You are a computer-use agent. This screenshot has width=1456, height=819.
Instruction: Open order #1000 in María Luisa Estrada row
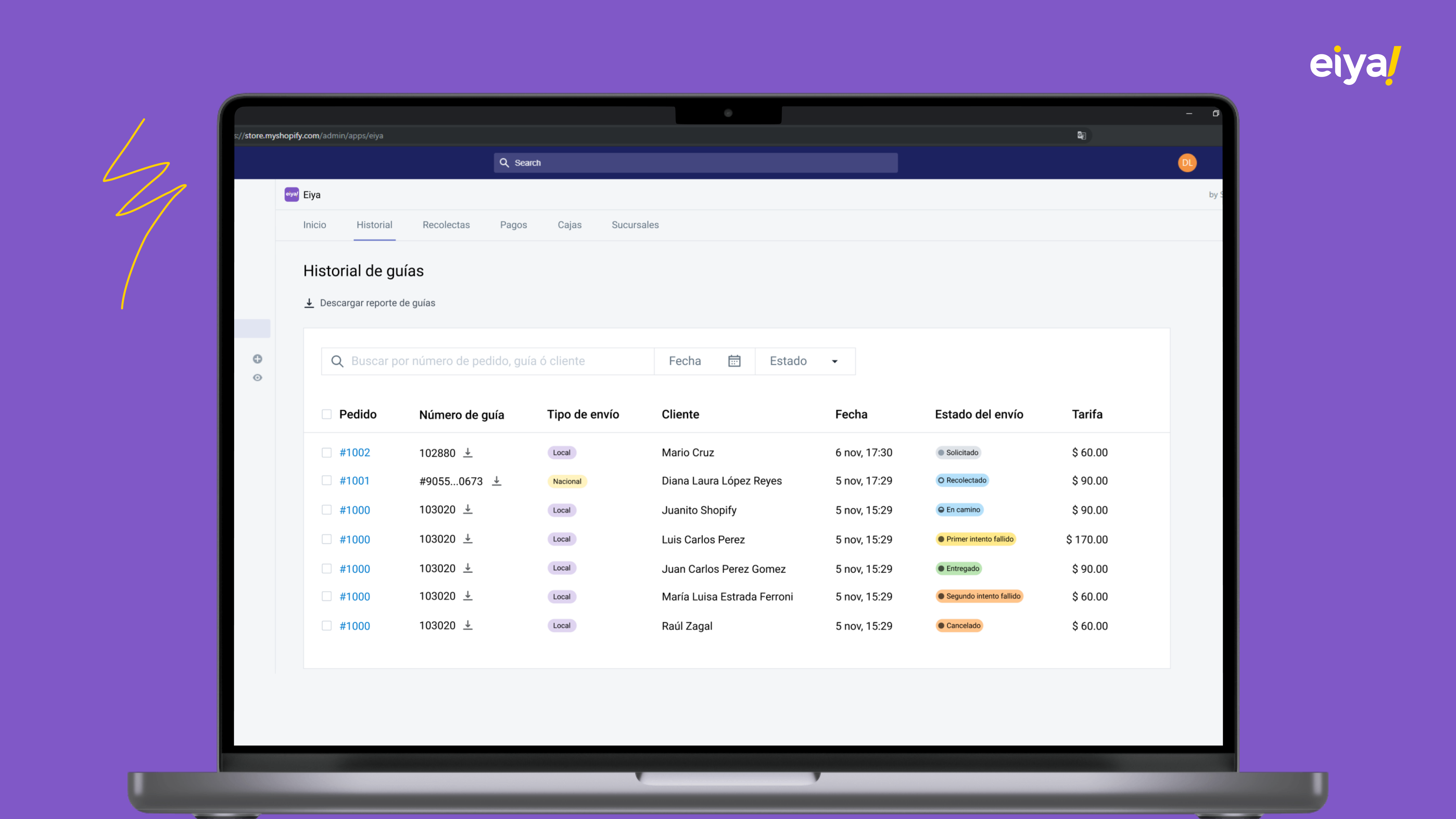pyautogui.click(x=354, y=597)
